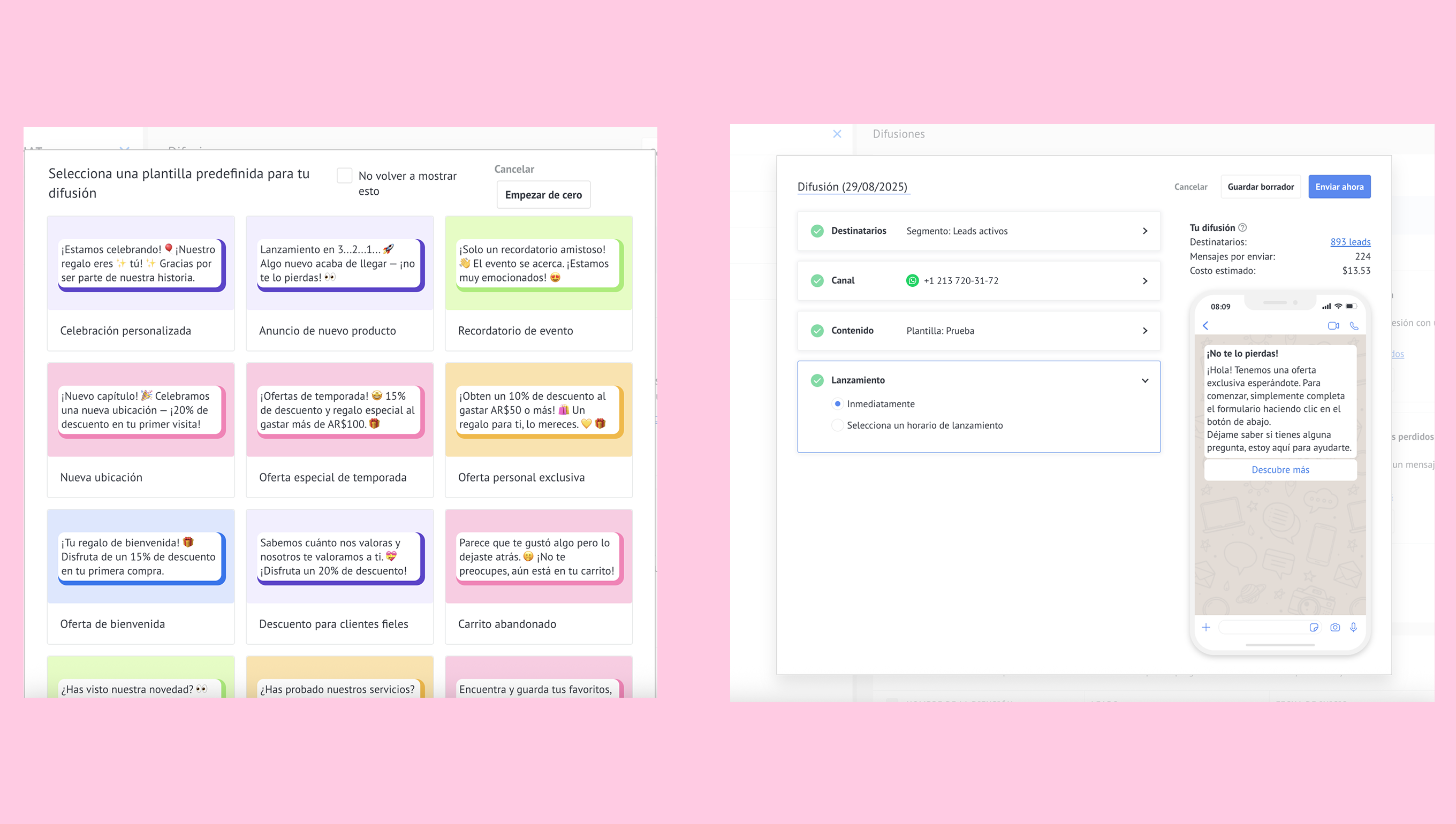The height and width of the screenshot is (824, 1456).
Task: Click the microphone icon in phone preview
Action: 1353,627
